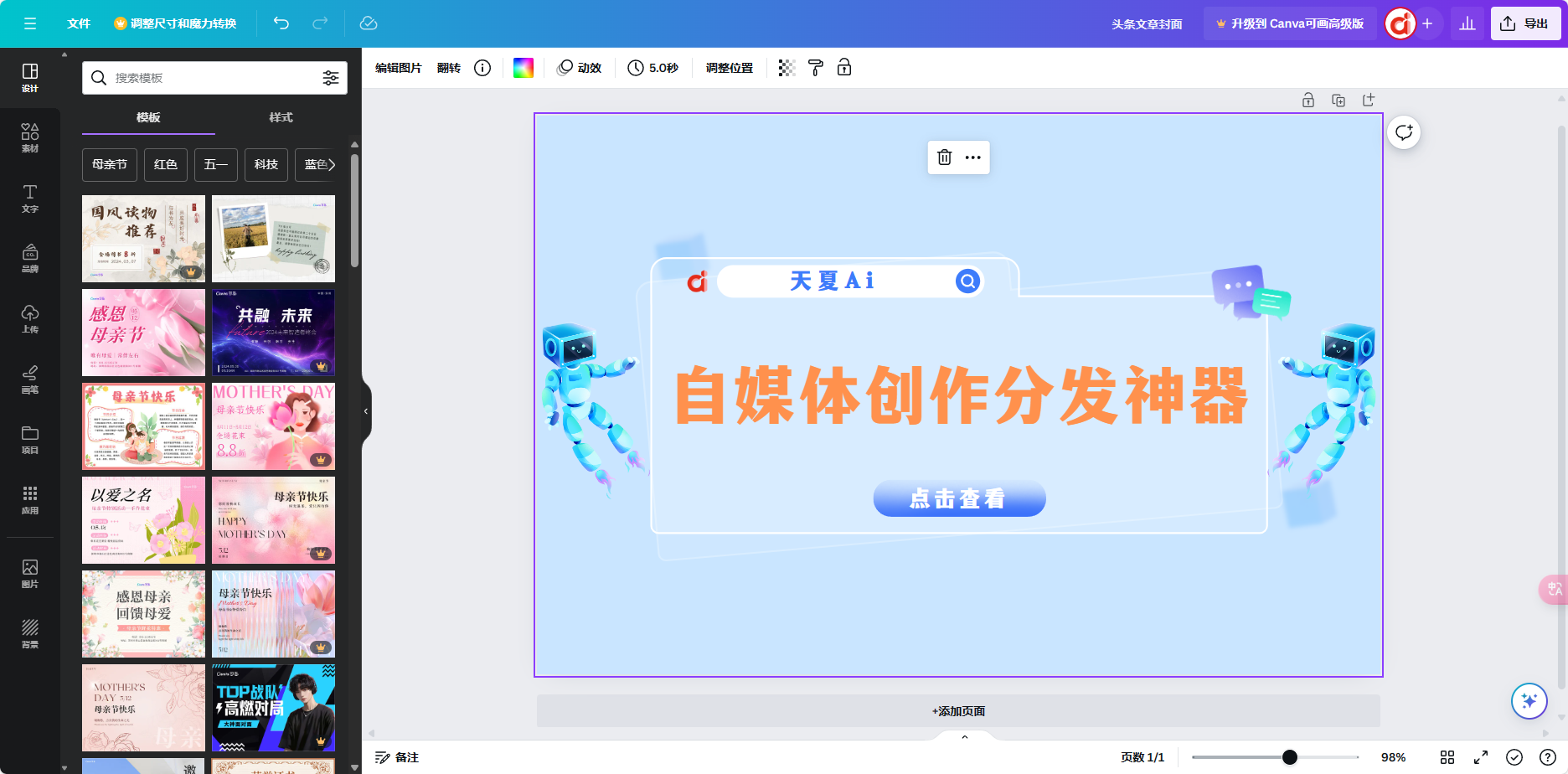Switch to the Styles (样式) tab
This screenshot has height=774, width=1568.
coord(281,117)
